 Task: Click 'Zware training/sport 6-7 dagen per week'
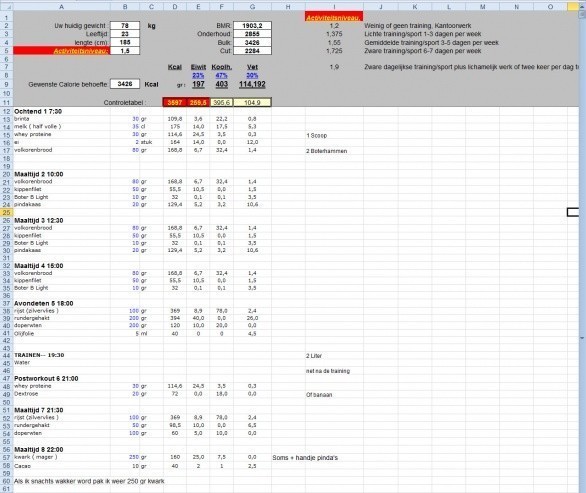click(423, 51)
